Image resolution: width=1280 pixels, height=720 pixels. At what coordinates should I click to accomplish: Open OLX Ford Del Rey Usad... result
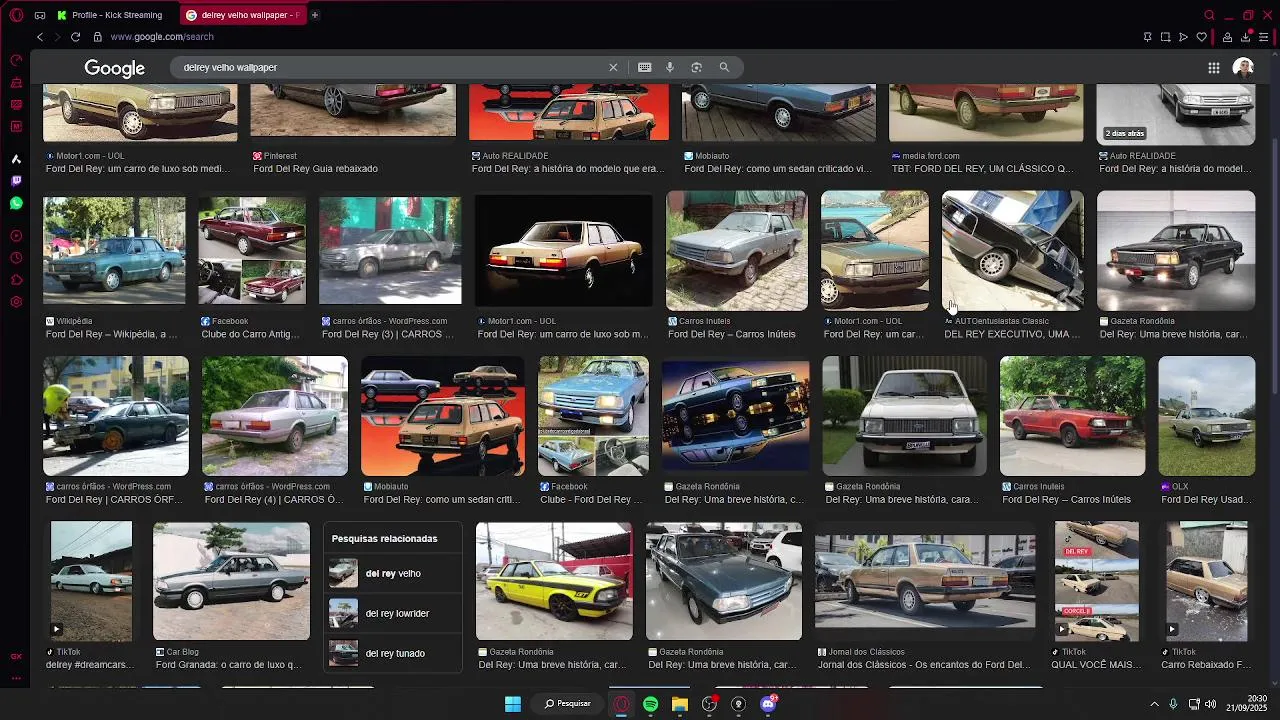[x=1206, y=499]
